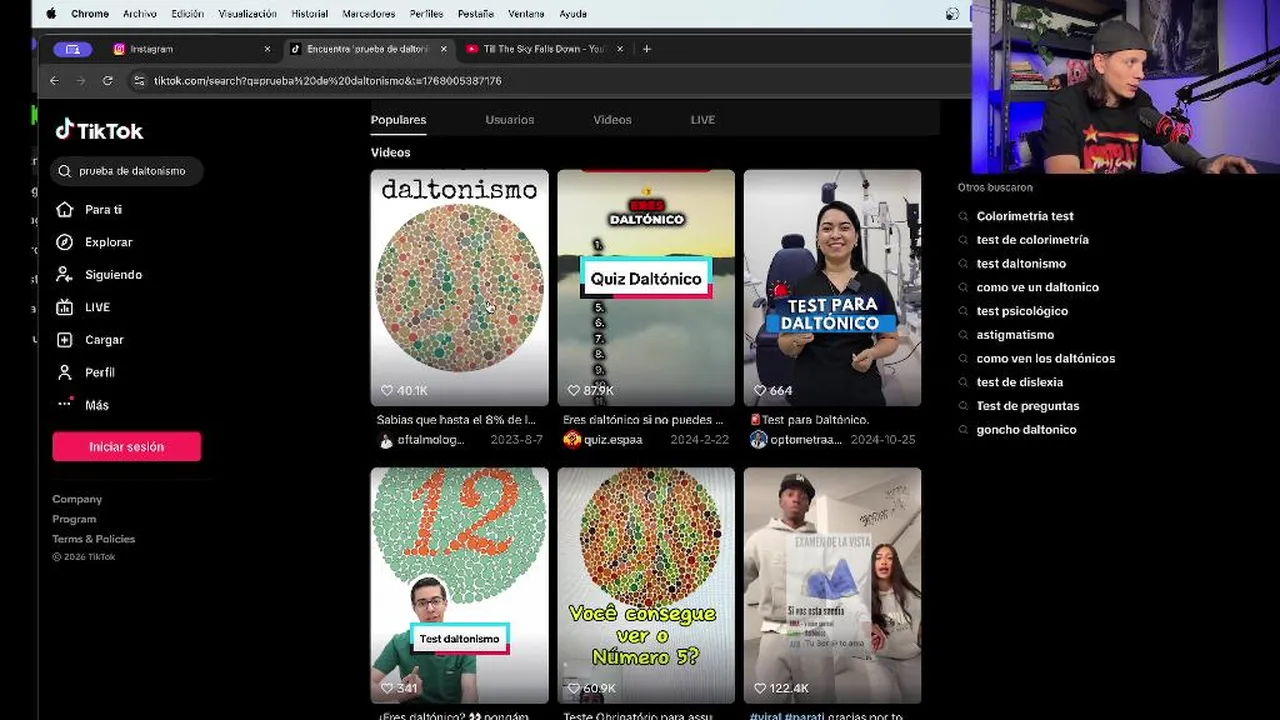Close the Till The Sky Falls Down tab
1280x720 pixels.
[620, 48]
